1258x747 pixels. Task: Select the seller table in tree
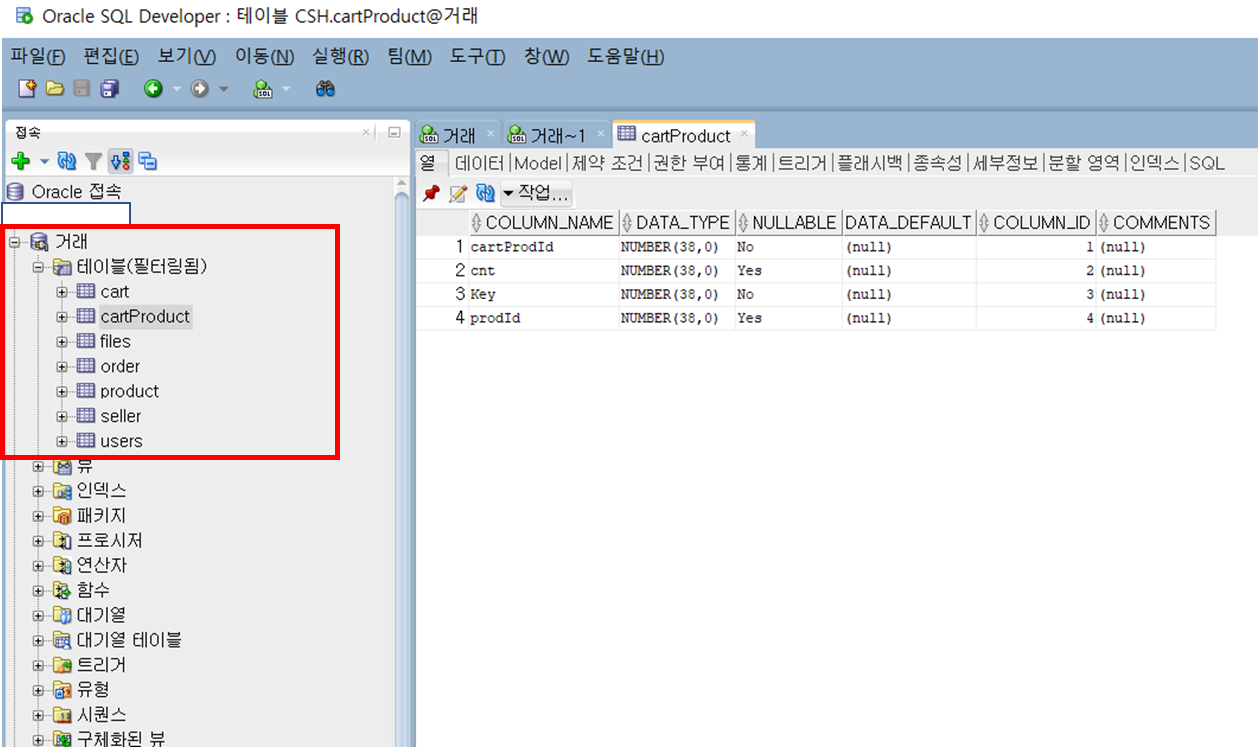(x=121, y=416)
